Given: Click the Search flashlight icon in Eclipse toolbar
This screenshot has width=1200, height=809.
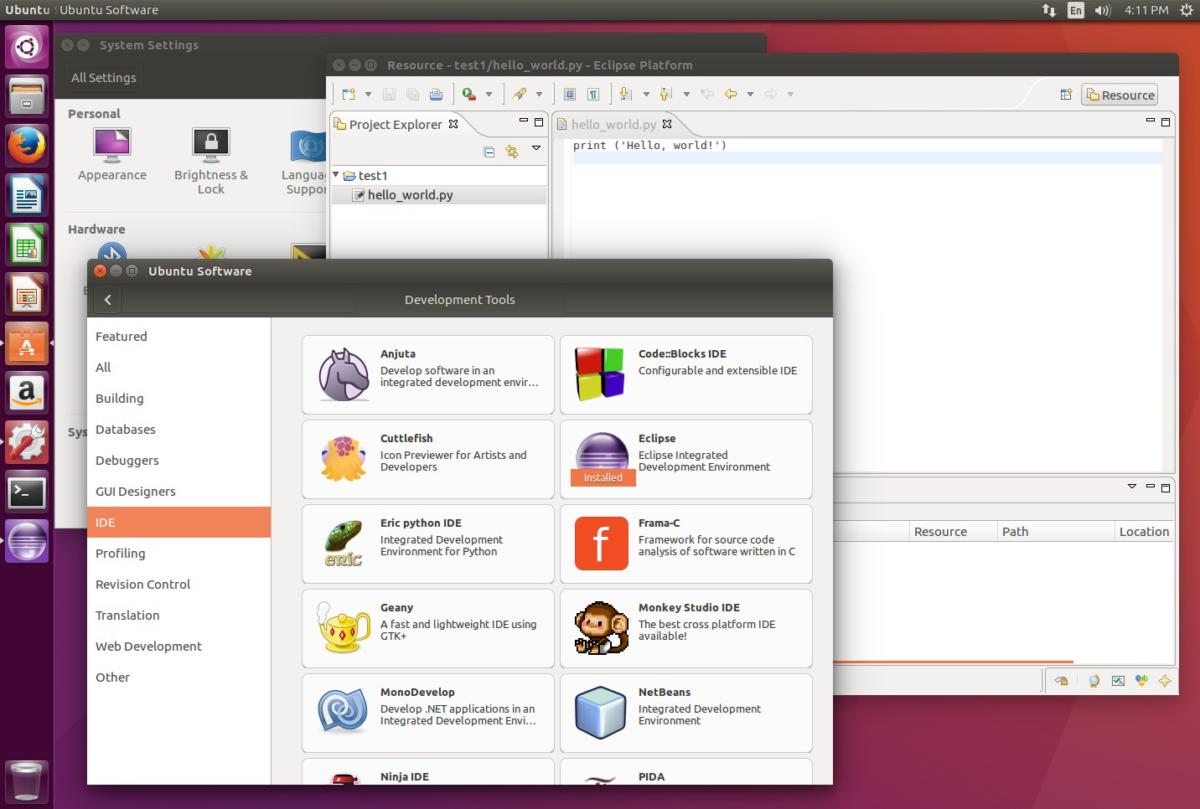Looking at the screenshot, I should click(x=519, y=94).
